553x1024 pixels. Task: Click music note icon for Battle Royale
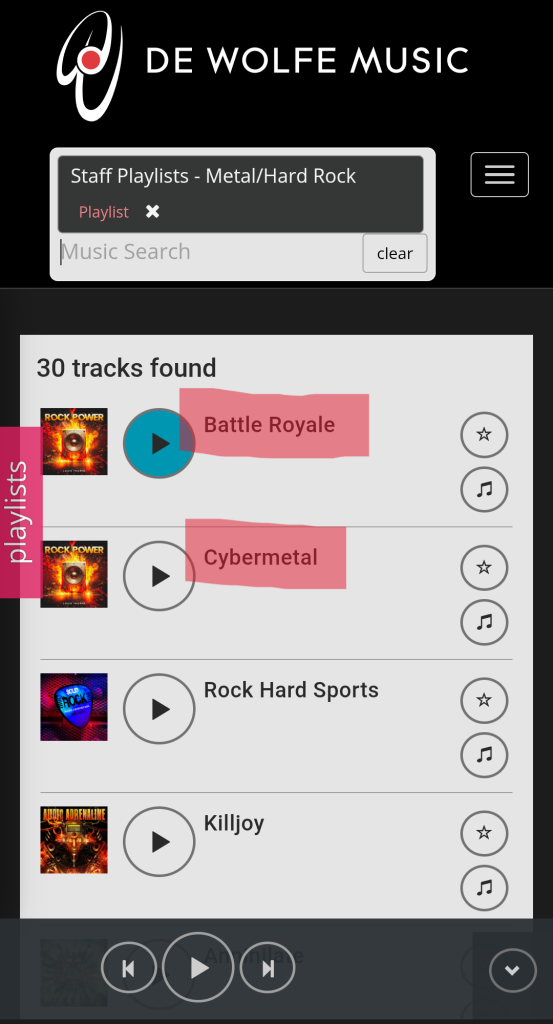click(x=484, y=489)
